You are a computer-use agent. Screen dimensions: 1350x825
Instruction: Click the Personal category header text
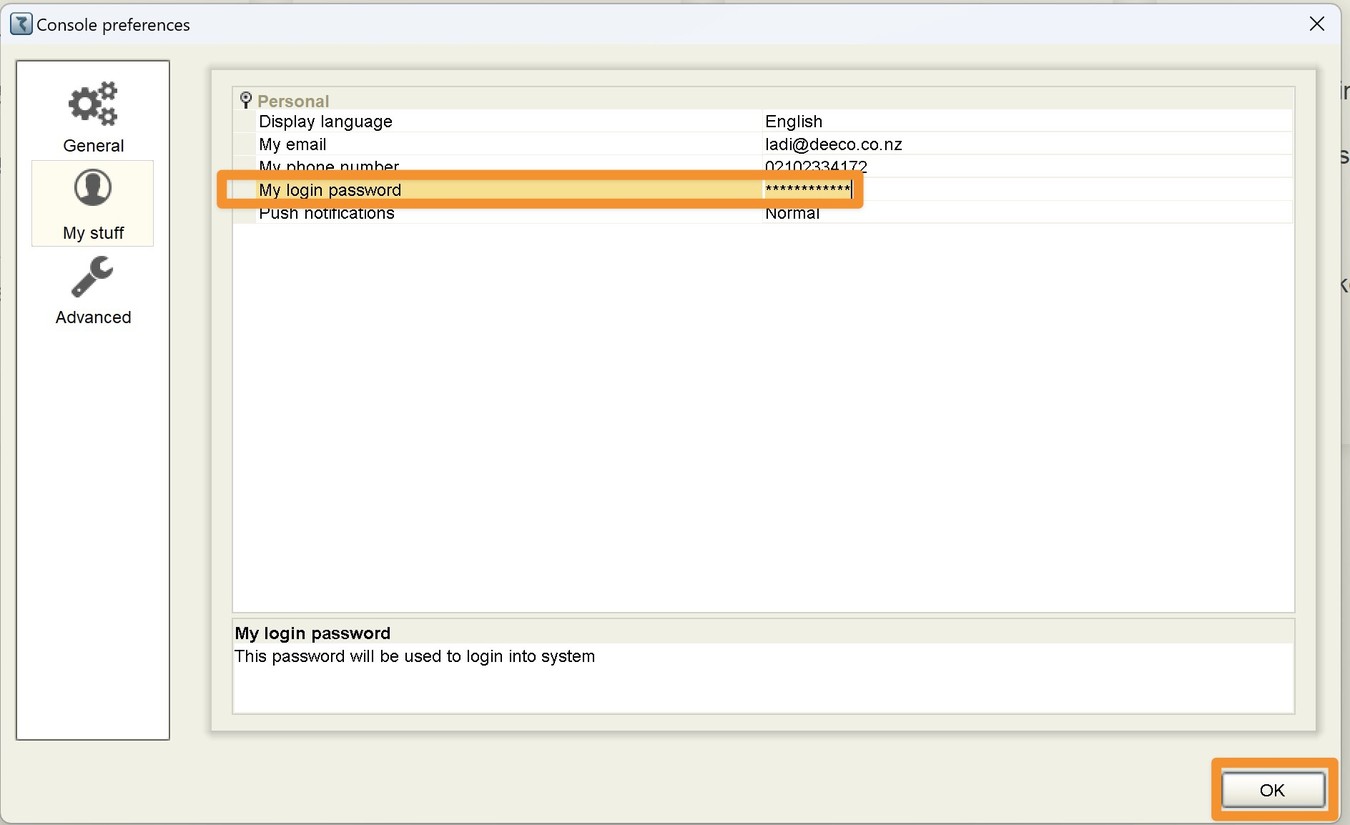tap(293, 101)
